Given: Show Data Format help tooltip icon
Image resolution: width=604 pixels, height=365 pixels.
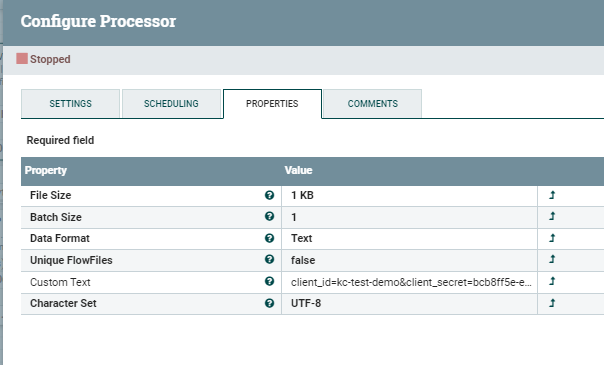Looking at the screenshot, I should 269,238.
